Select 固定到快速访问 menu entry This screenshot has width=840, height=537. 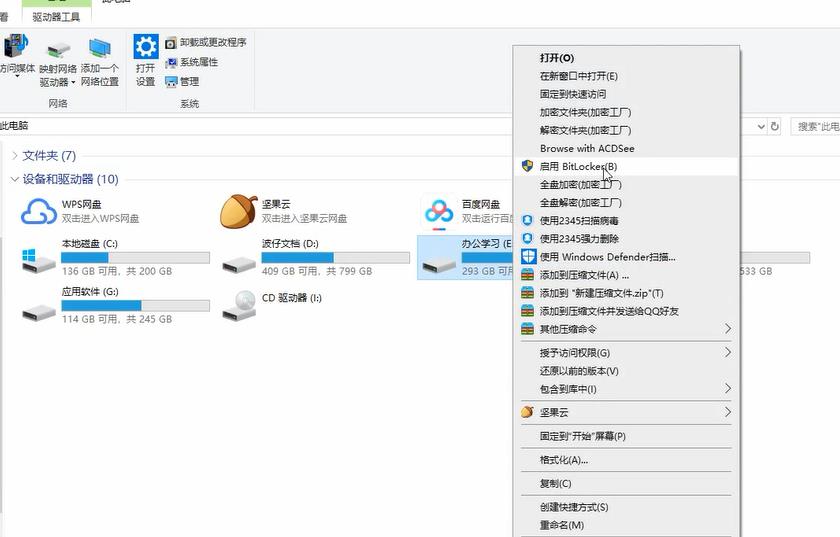(627, 94)
